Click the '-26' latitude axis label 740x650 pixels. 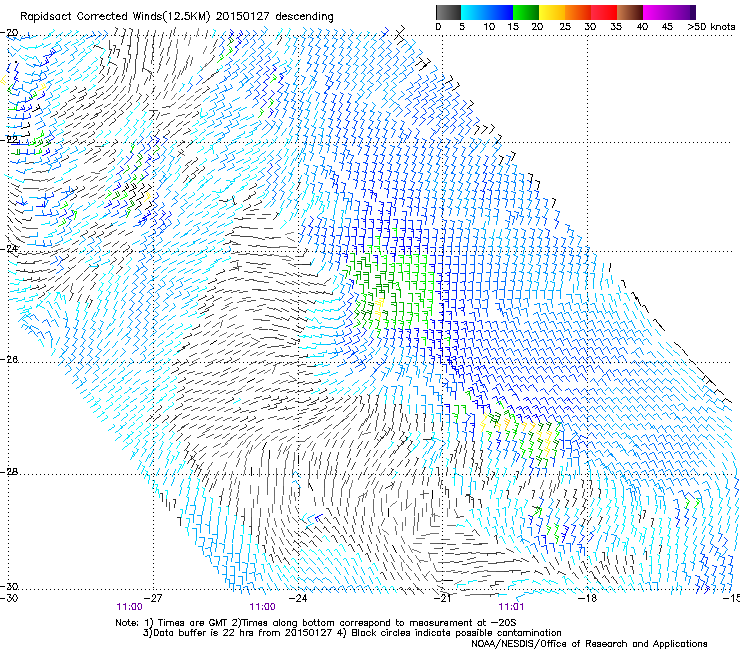click(x=10, y=360)
